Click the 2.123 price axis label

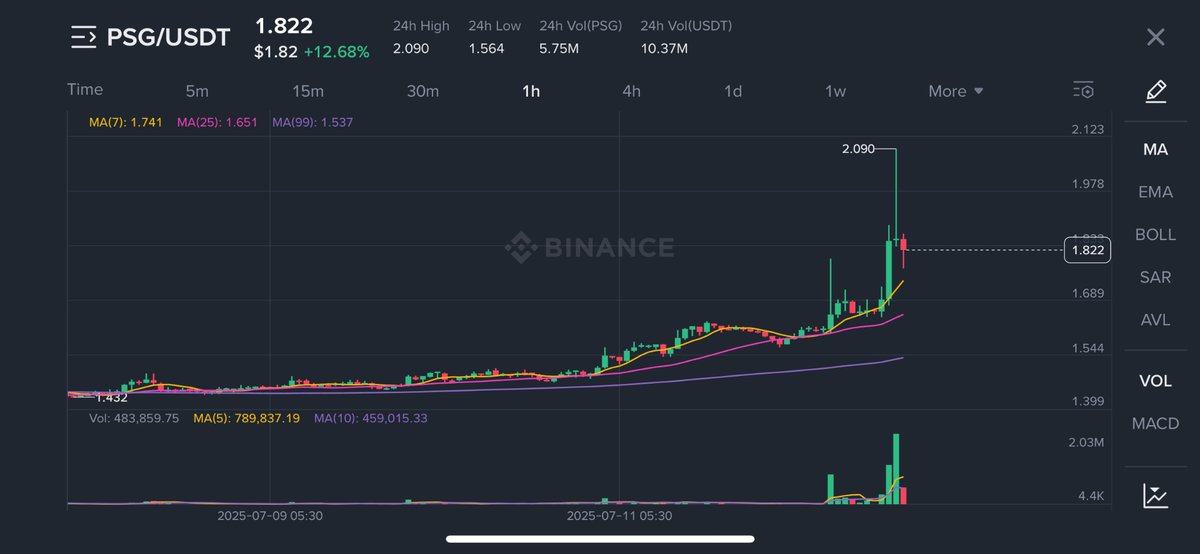coord(1087,129)
